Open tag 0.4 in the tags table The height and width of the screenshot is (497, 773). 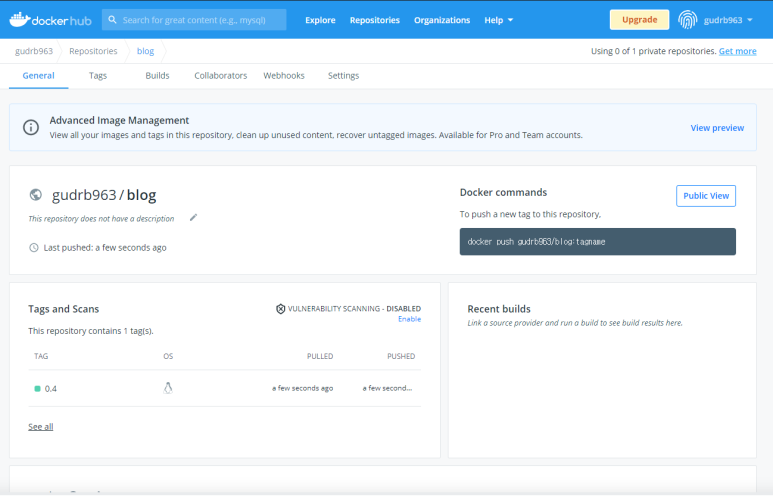(51, 389)
